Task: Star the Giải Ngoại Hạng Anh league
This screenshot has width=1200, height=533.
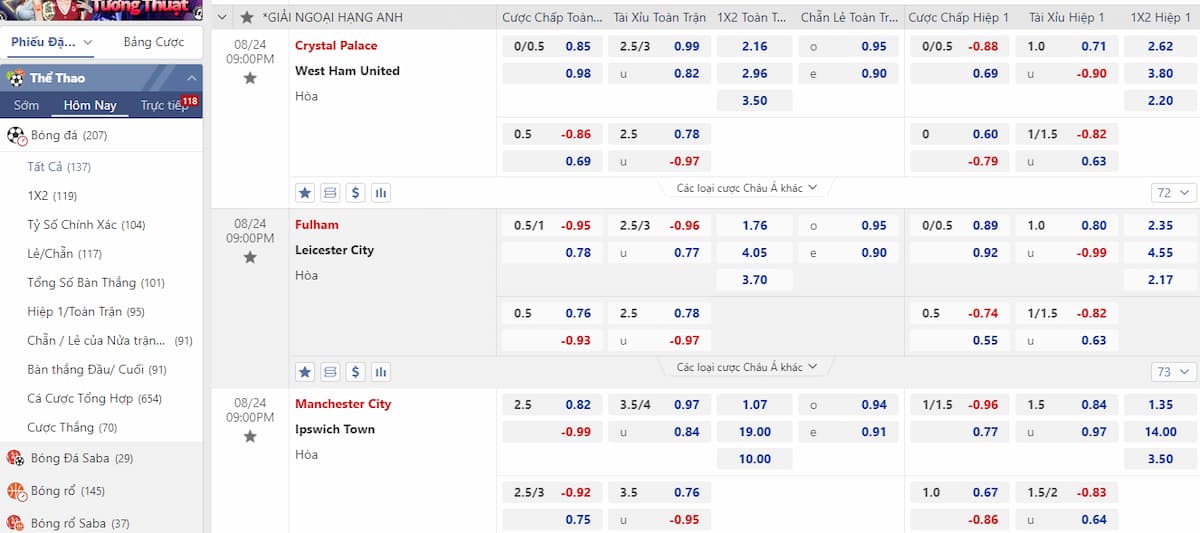Action: [x=247, y=17]
